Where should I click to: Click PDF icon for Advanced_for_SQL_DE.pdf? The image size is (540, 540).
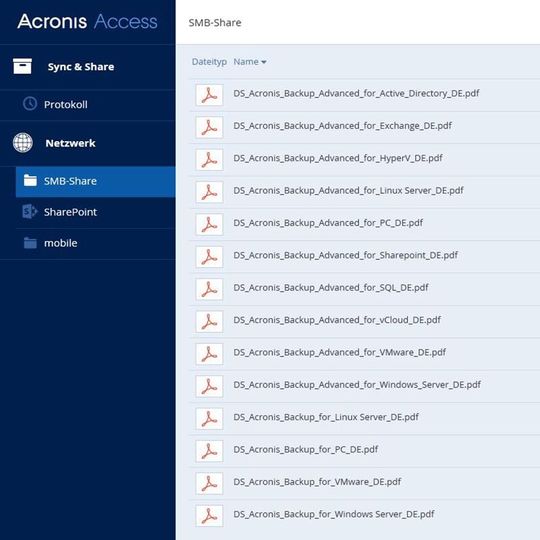click(209, 289)
